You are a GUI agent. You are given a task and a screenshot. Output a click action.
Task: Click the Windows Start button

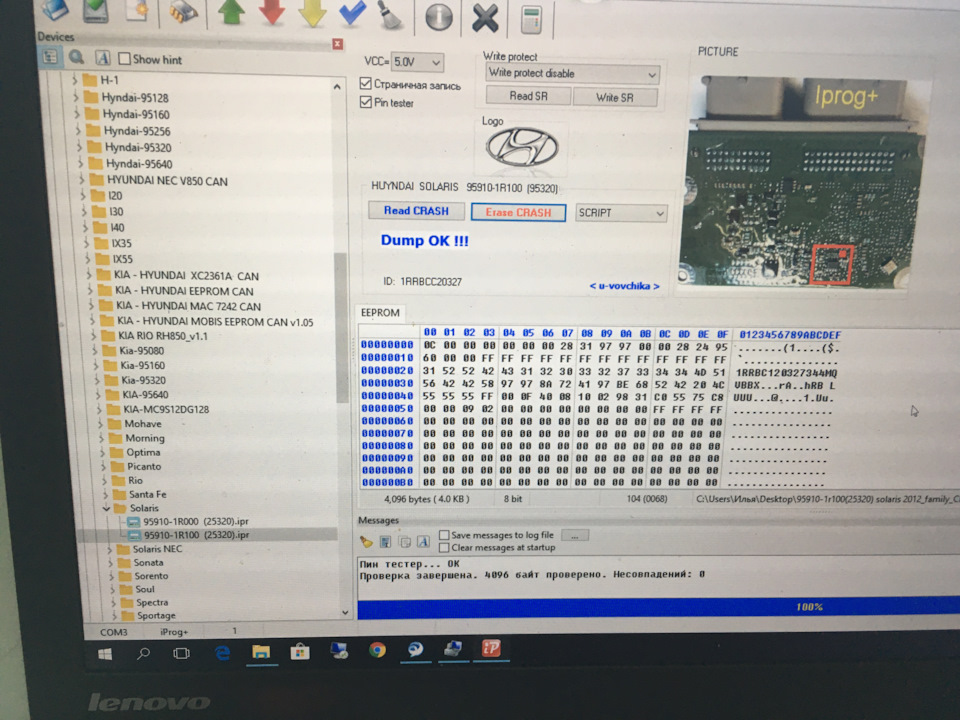(105, 654)
